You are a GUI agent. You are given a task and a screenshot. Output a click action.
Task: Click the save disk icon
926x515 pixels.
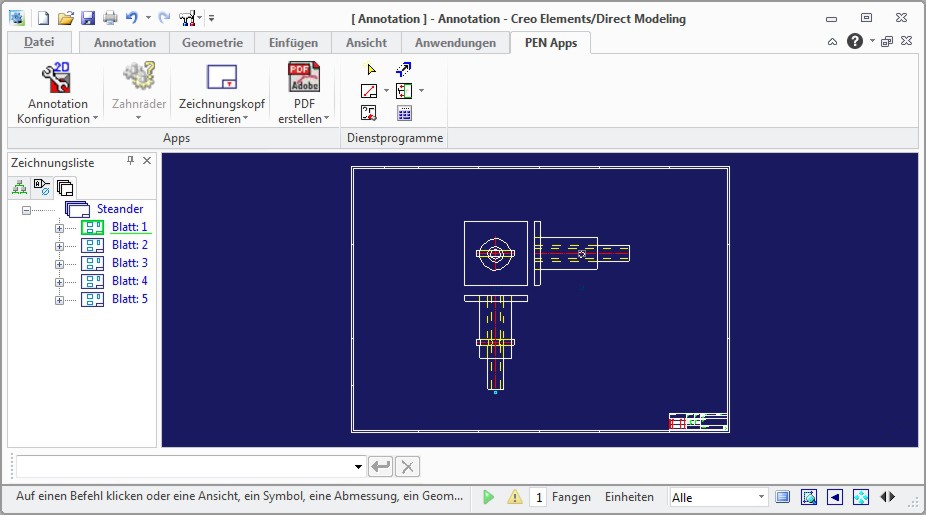click(88, 18)
